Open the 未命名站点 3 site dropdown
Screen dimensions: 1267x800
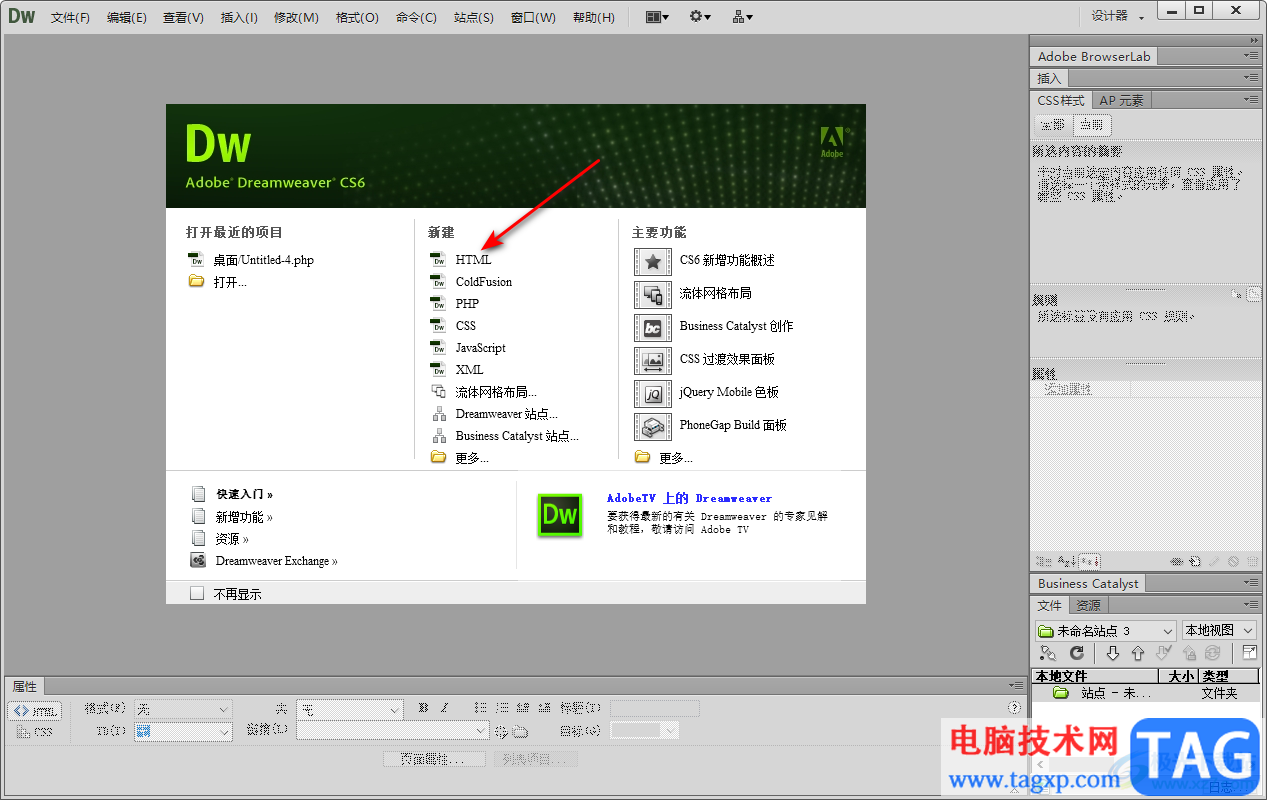1106,631
